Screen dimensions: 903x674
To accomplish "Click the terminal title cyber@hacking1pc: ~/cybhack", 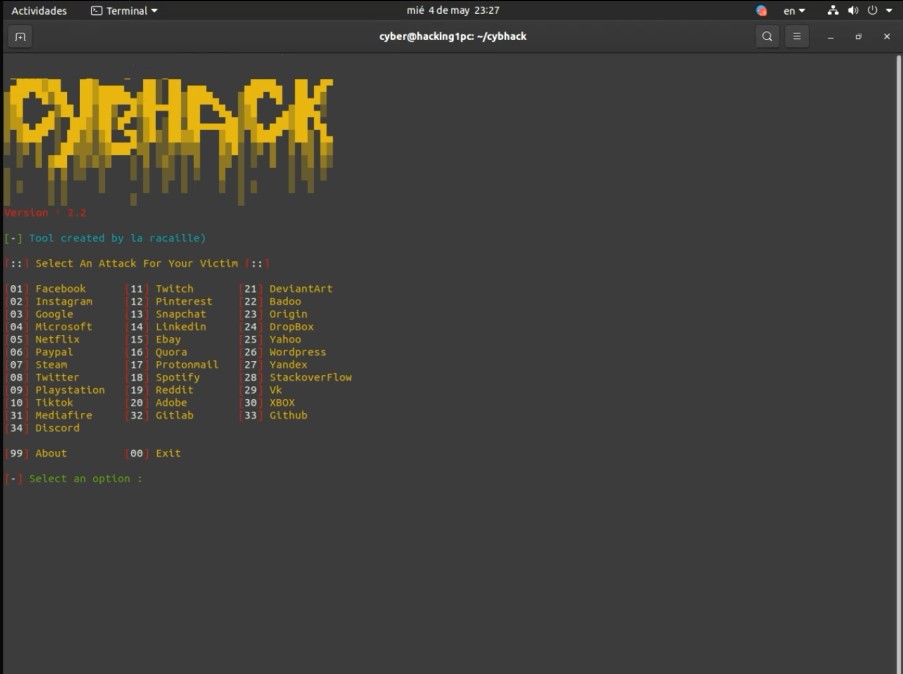I will [453, 36].
